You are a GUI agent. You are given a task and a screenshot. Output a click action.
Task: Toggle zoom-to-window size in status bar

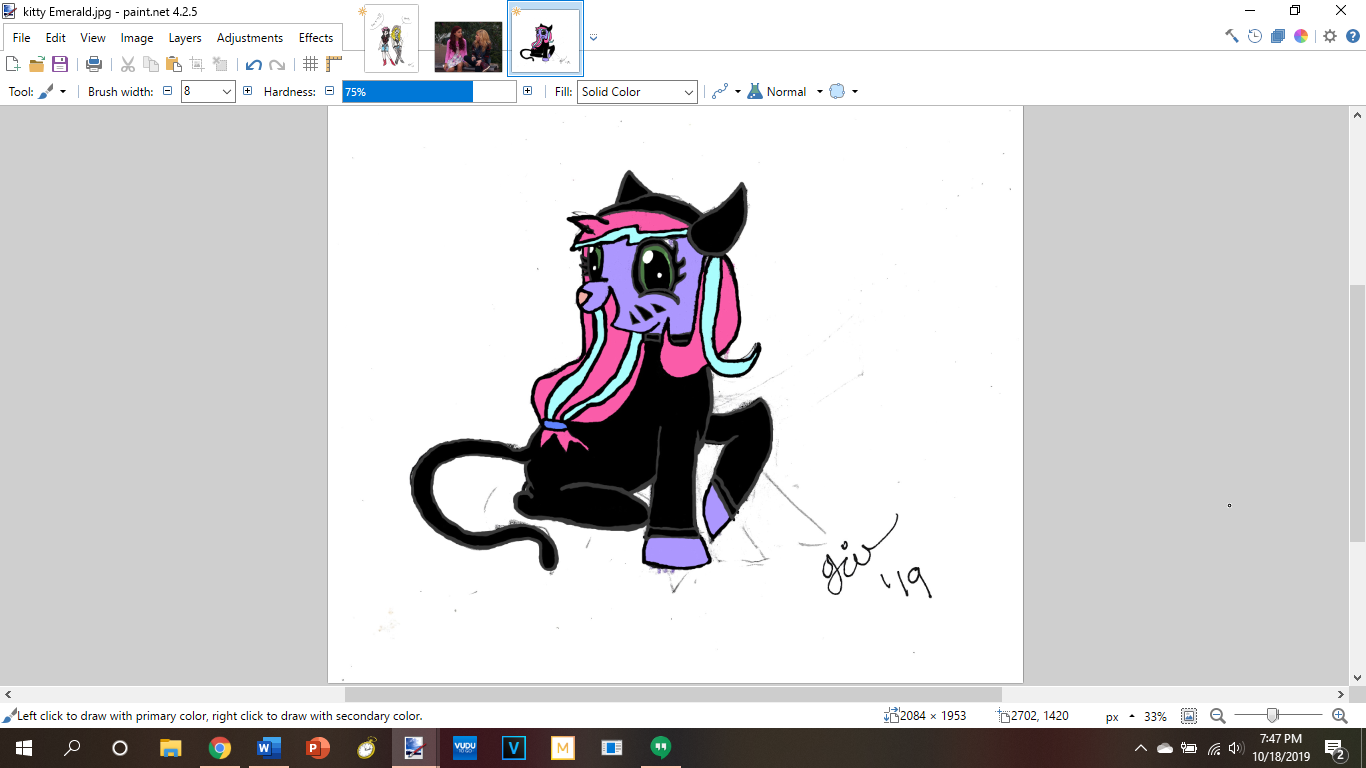(1189, 716)
